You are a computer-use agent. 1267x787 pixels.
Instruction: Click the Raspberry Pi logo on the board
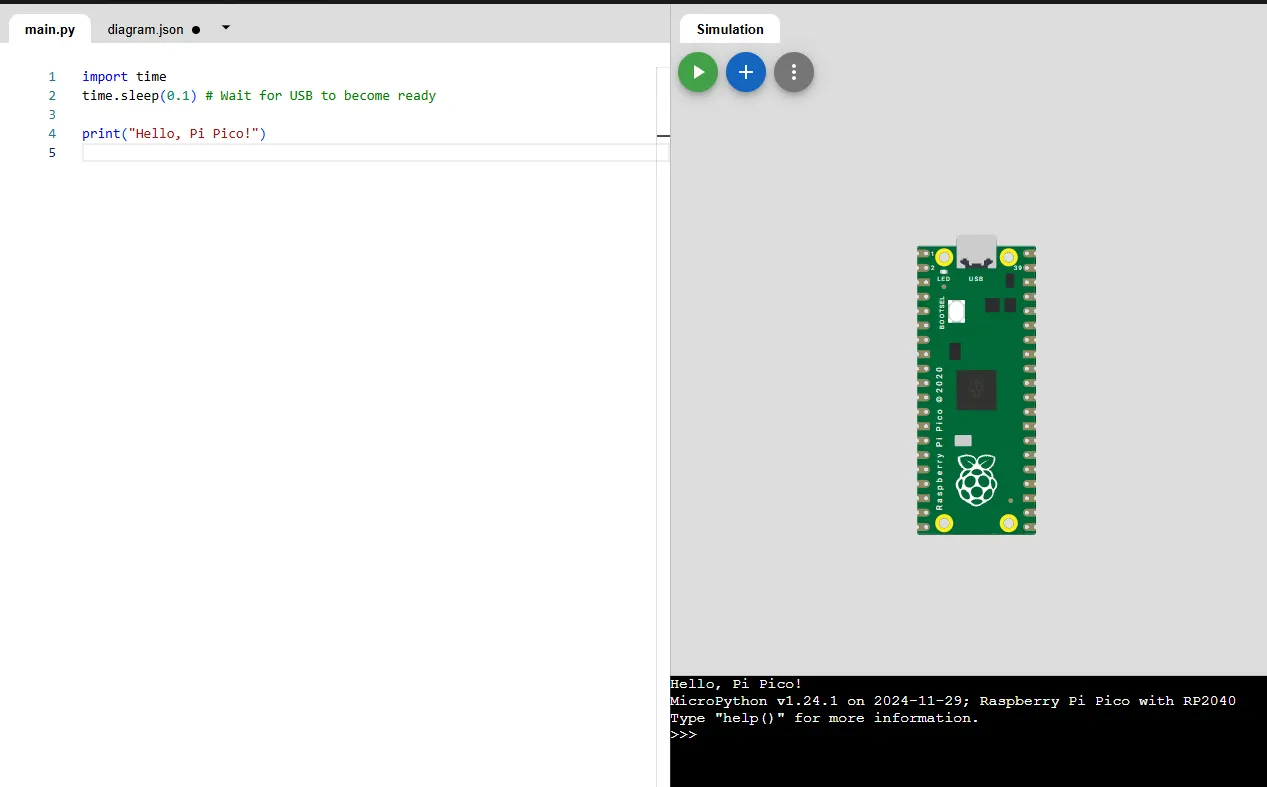976,479
